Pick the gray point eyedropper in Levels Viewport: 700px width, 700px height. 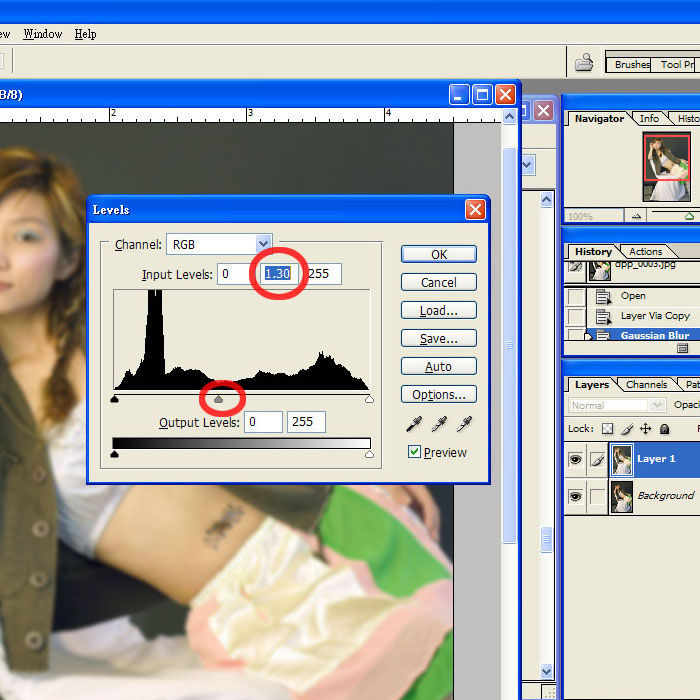point(438,425)
